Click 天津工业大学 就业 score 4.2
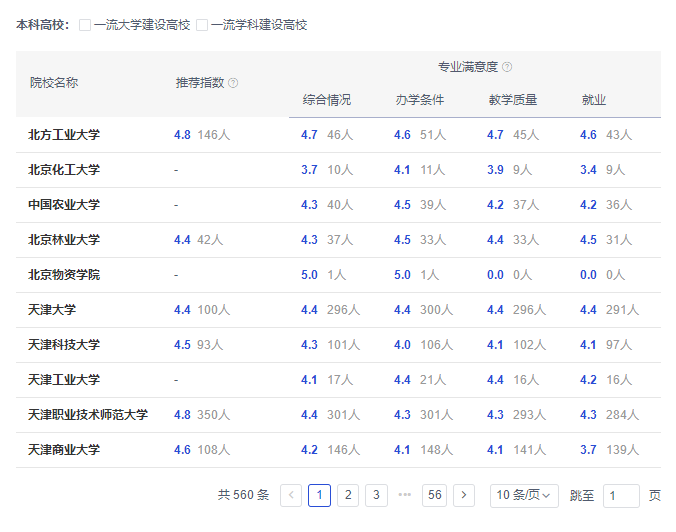The height and width of the screenshot is (532, 676). (x=588, y=380)
